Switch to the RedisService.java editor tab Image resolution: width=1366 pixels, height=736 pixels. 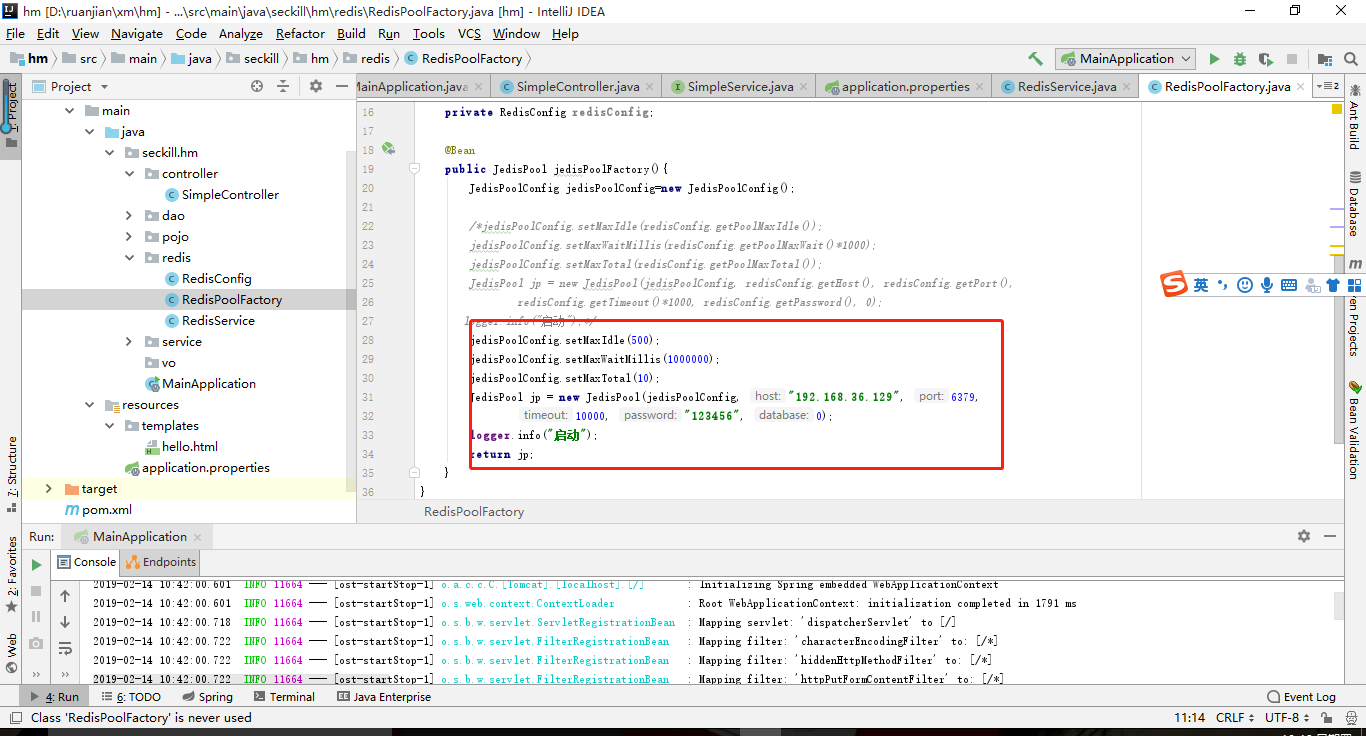tap(1066, 87)
